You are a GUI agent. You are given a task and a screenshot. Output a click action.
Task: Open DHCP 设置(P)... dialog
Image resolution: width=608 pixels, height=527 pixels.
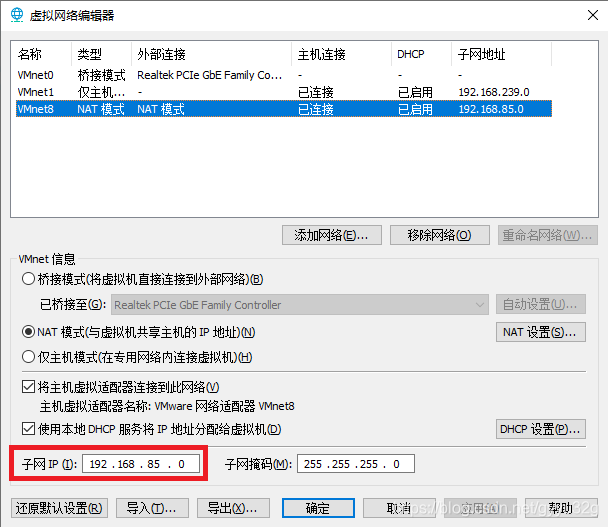pyautogui.click(x=541, y=429)
